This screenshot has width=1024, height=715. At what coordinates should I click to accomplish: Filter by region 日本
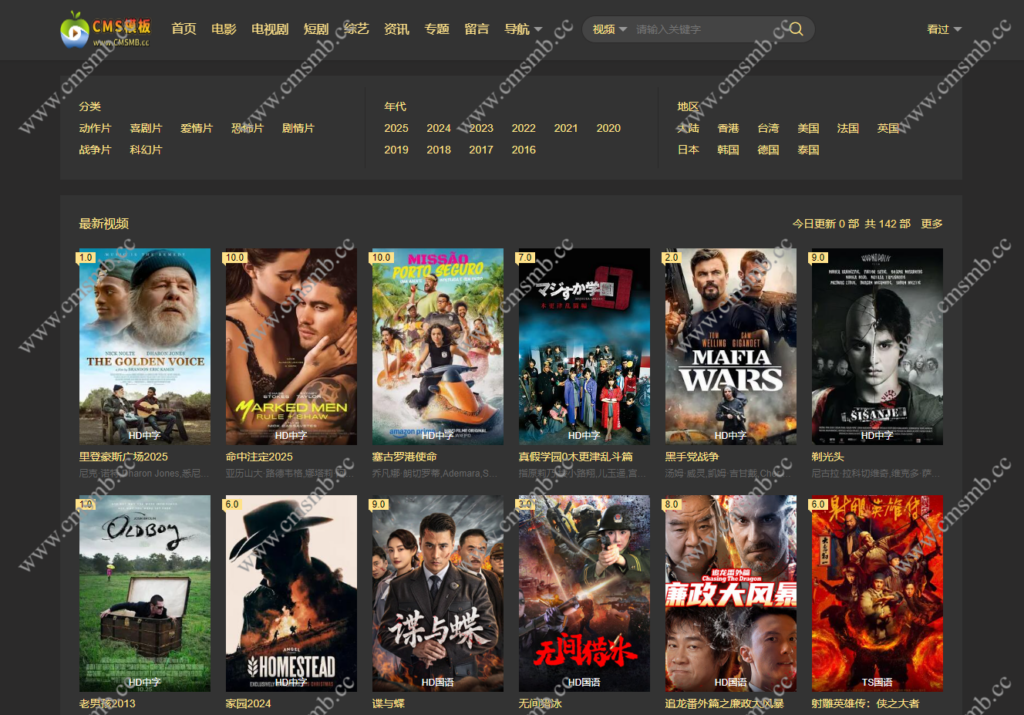688,150
